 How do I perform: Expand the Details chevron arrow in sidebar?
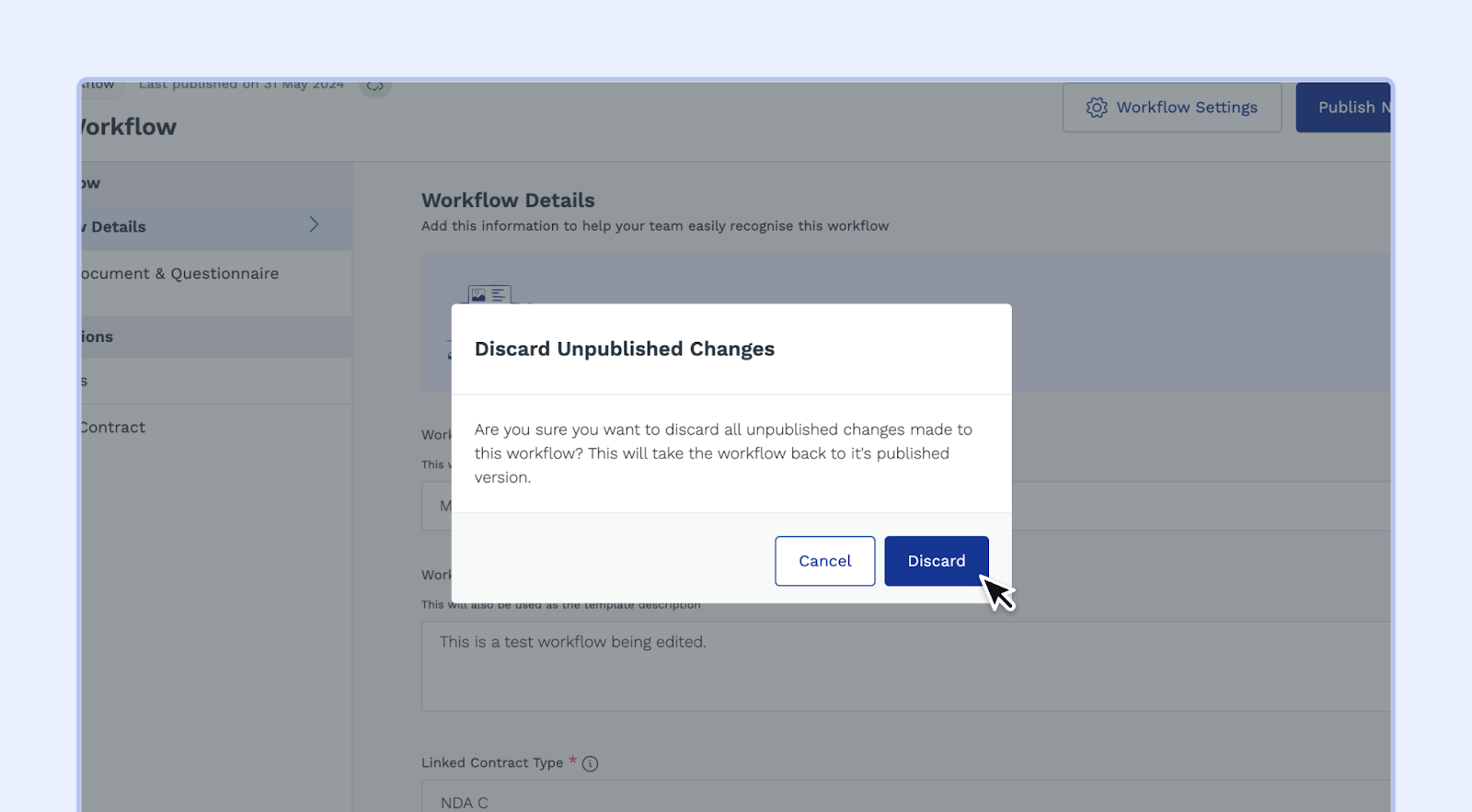click(x=314, y=225)
